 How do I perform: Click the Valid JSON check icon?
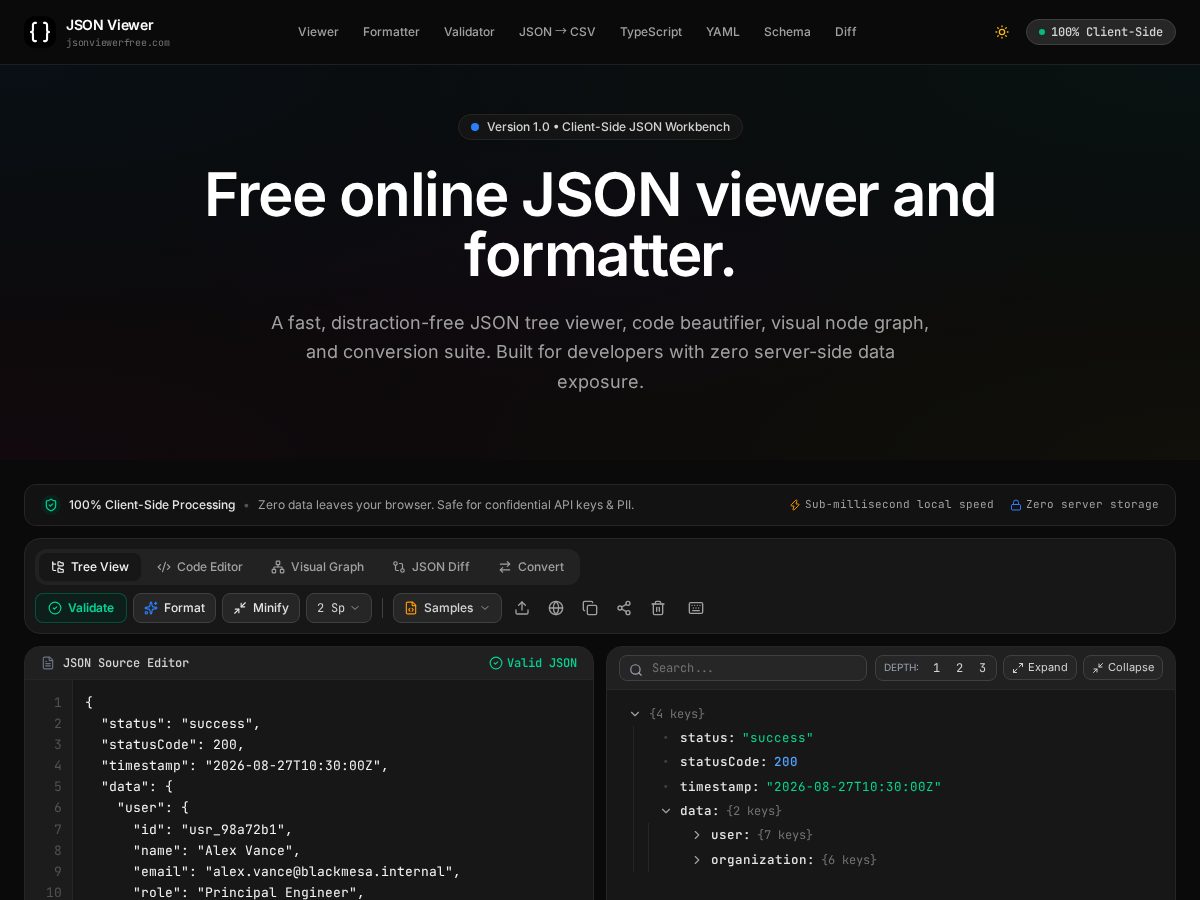tap(495, 663)
